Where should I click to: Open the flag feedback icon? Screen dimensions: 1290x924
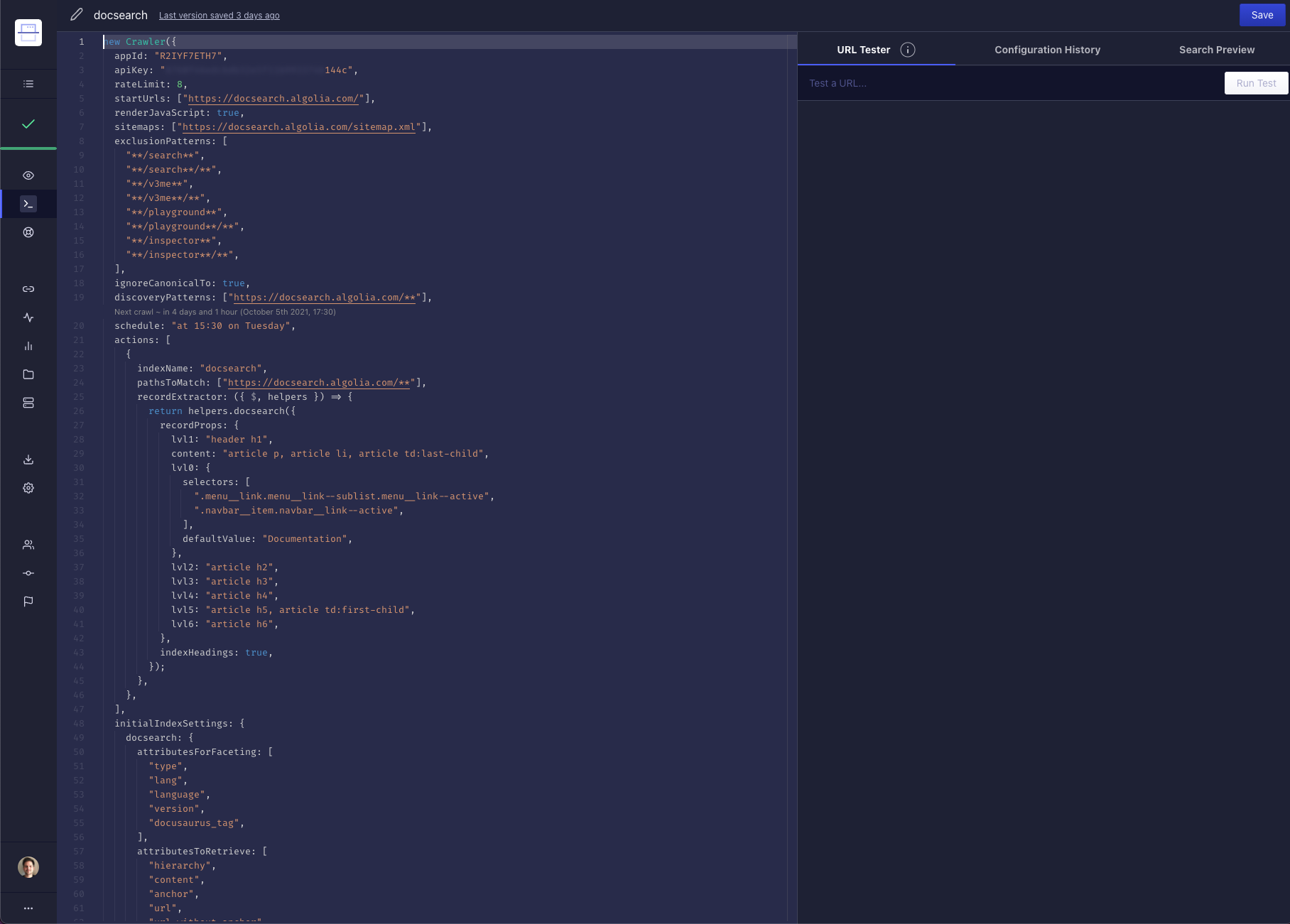tap(28, 602)
